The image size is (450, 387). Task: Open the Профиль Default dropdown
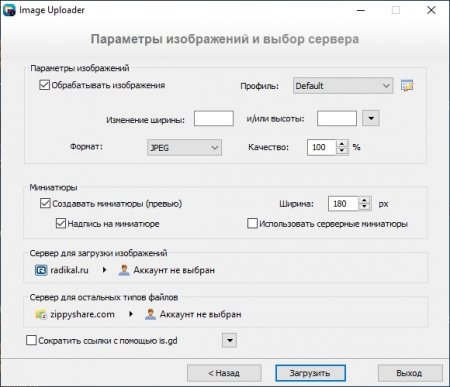(343, 86)
